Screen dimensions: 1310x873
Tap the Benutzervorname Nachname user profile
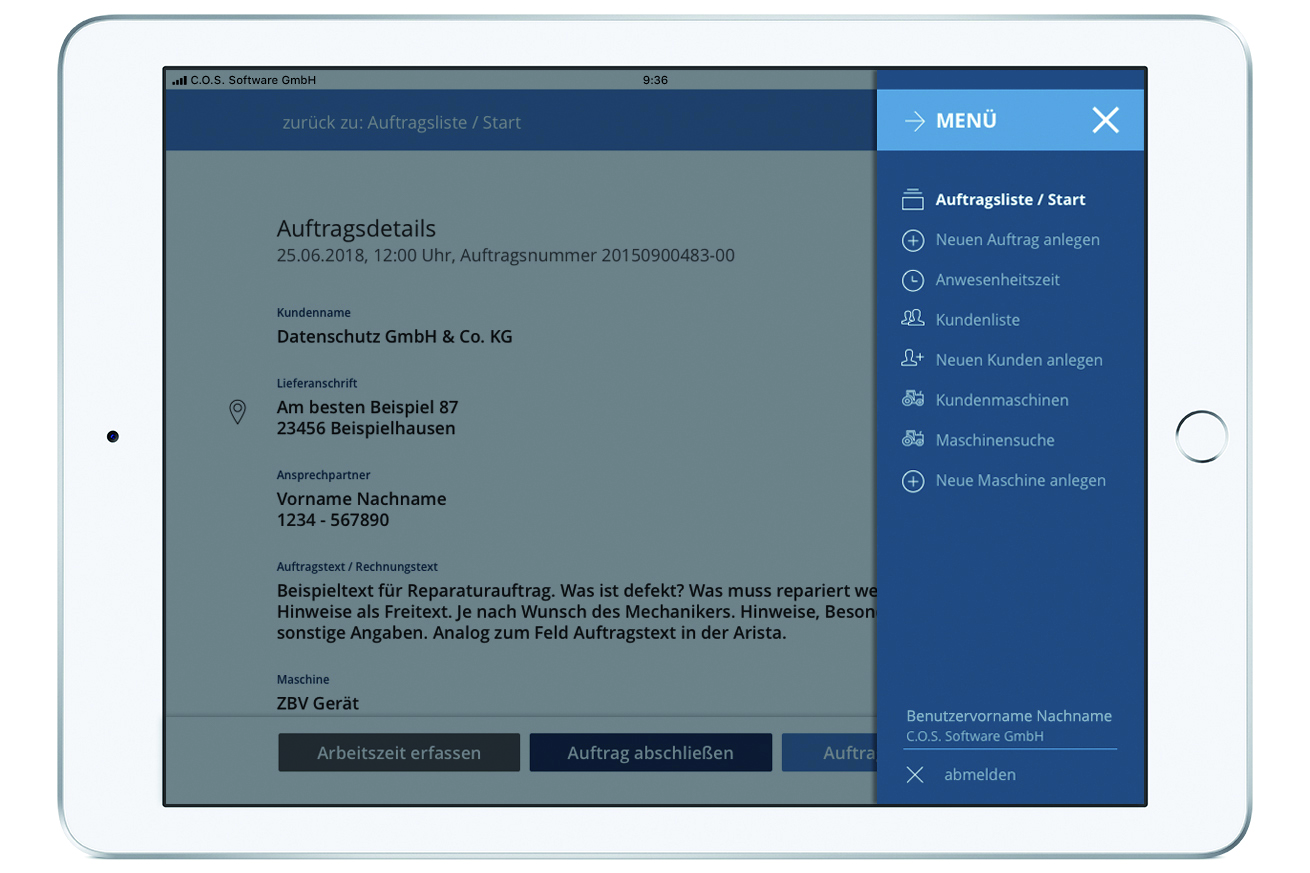click(1008, 716)
